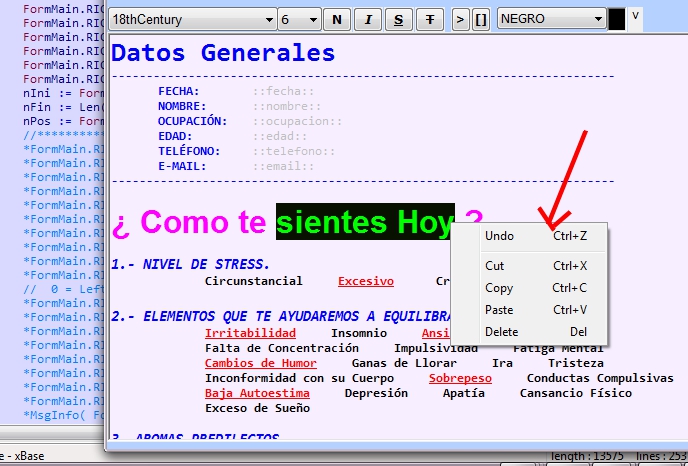Viewport: 688px width, 466px height.
Task: Click the Baja Autoestima underlined text
Action: pos(257,393)
